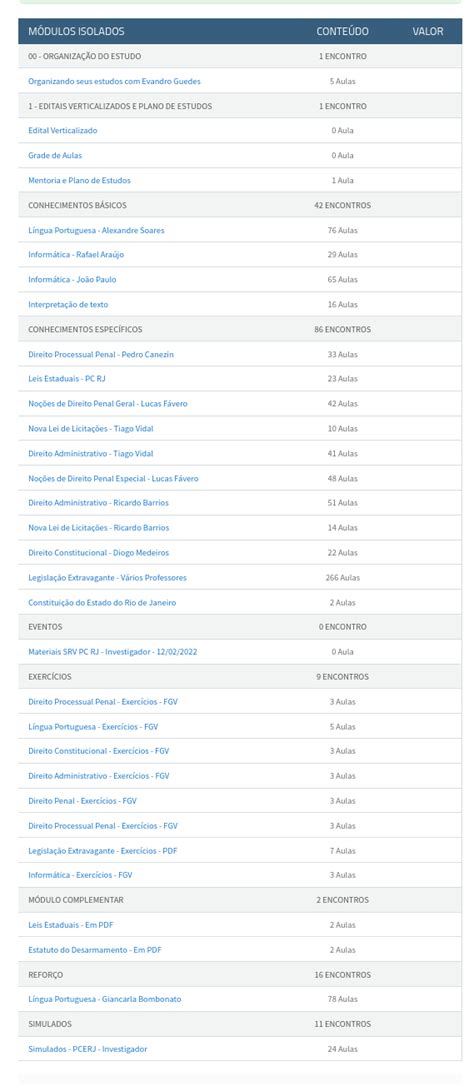Screen dimensions: 474x1086
Task: Click Estatuto do Desarmamento - Em PDF
Action: point(94,950)
